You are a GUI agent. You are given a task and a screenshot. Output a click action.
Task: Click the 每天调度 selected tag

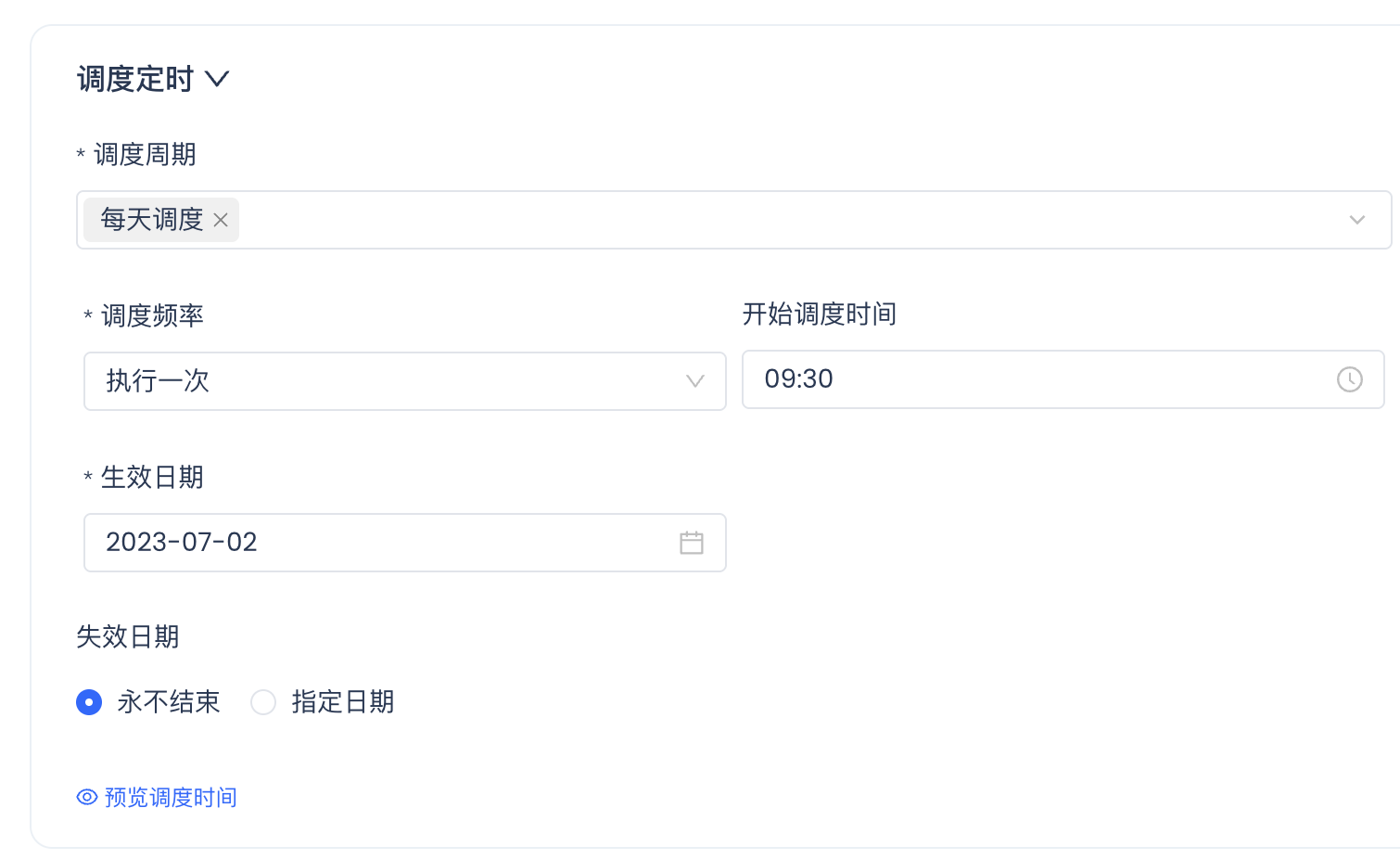click(152, 220)
